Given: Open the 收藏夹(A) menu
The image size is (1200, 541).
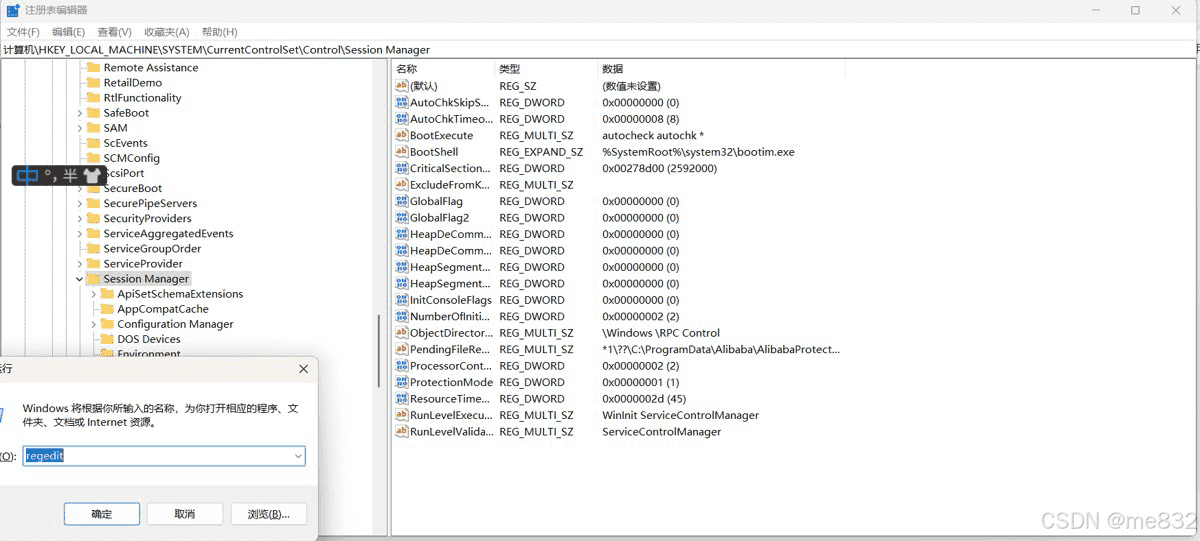Looking at the screenshot, I should [166, 32].
